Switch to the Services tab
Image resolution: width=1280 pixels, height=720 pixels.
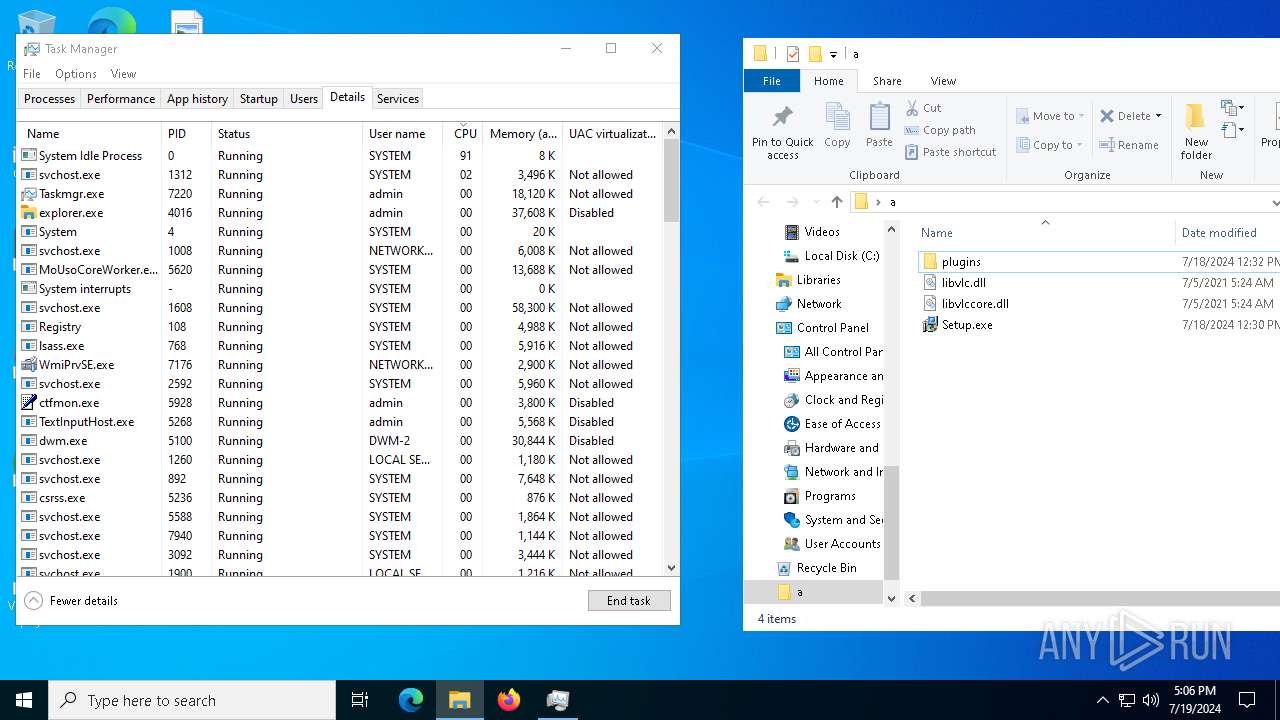click(397, 99)
